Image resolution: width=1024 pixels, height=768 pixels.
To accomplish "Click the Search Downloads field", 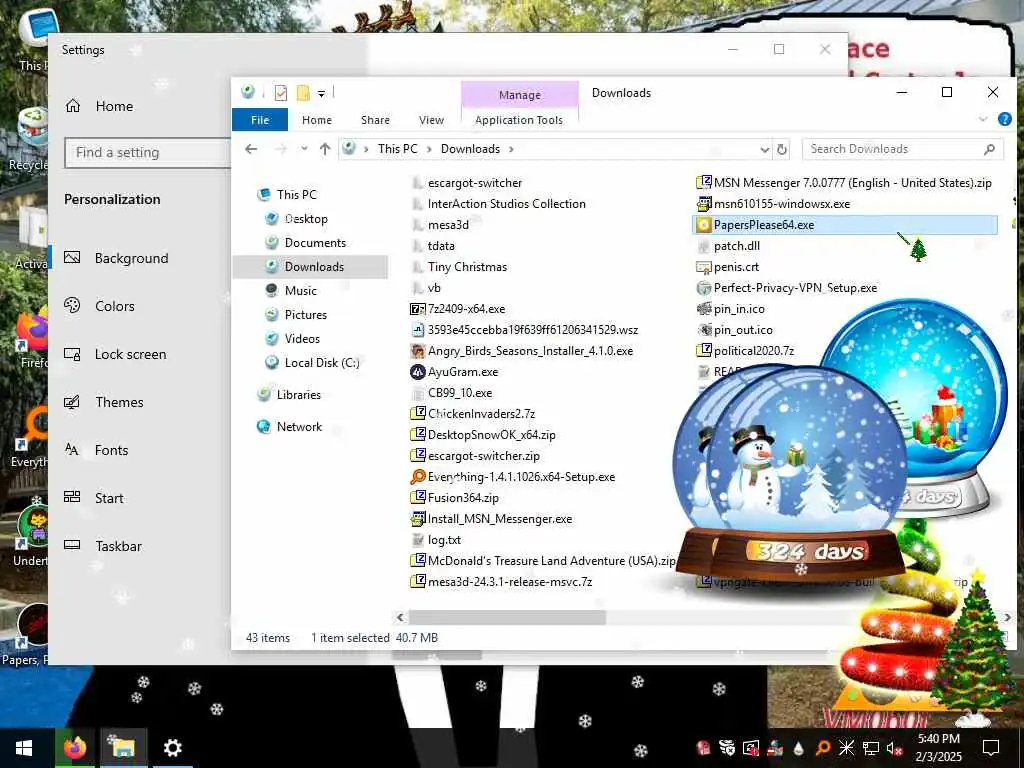I will (903, 149).
